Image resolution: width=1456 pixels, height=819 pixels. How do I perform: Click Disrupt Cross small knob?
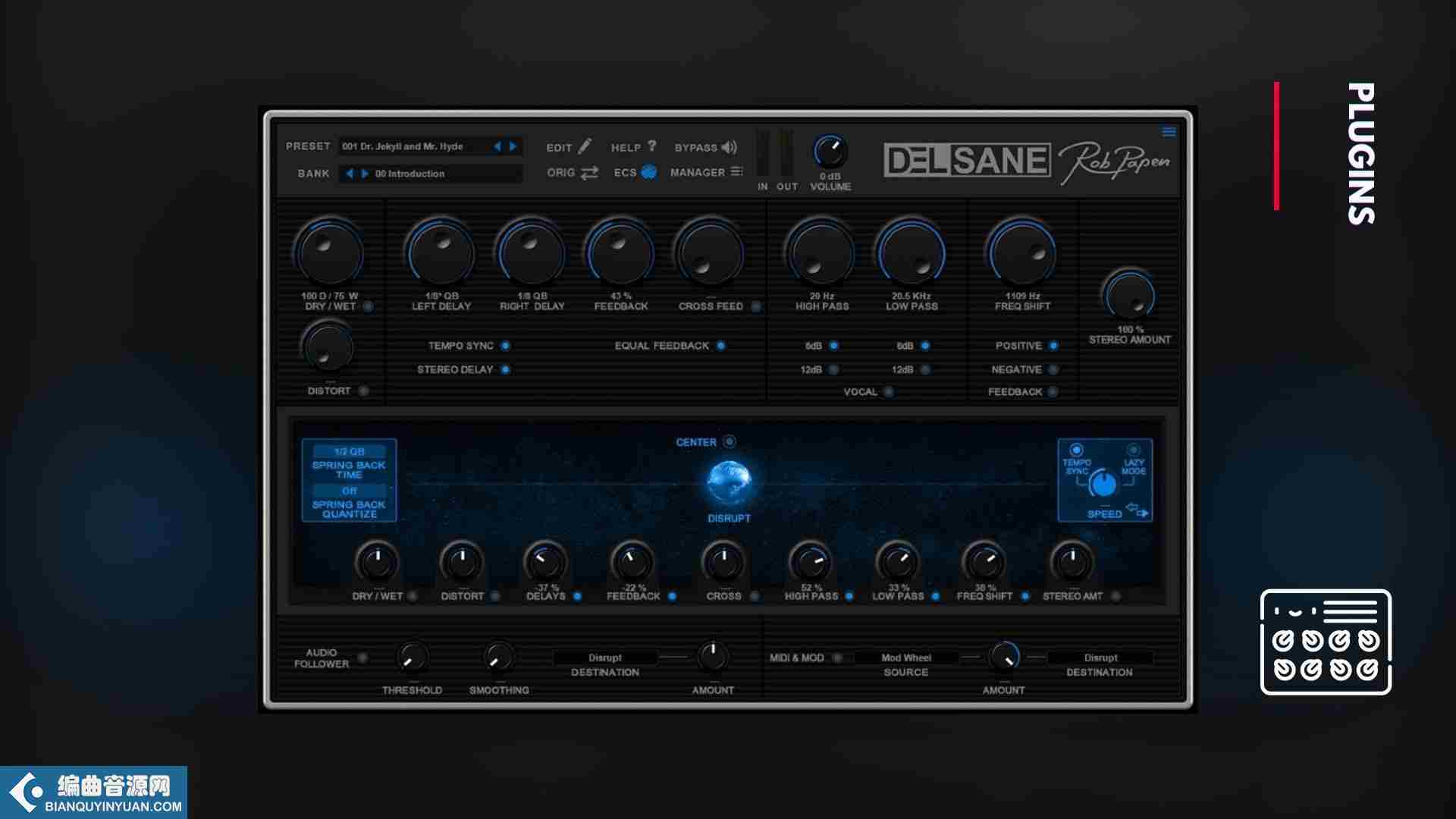click(723, 563)
